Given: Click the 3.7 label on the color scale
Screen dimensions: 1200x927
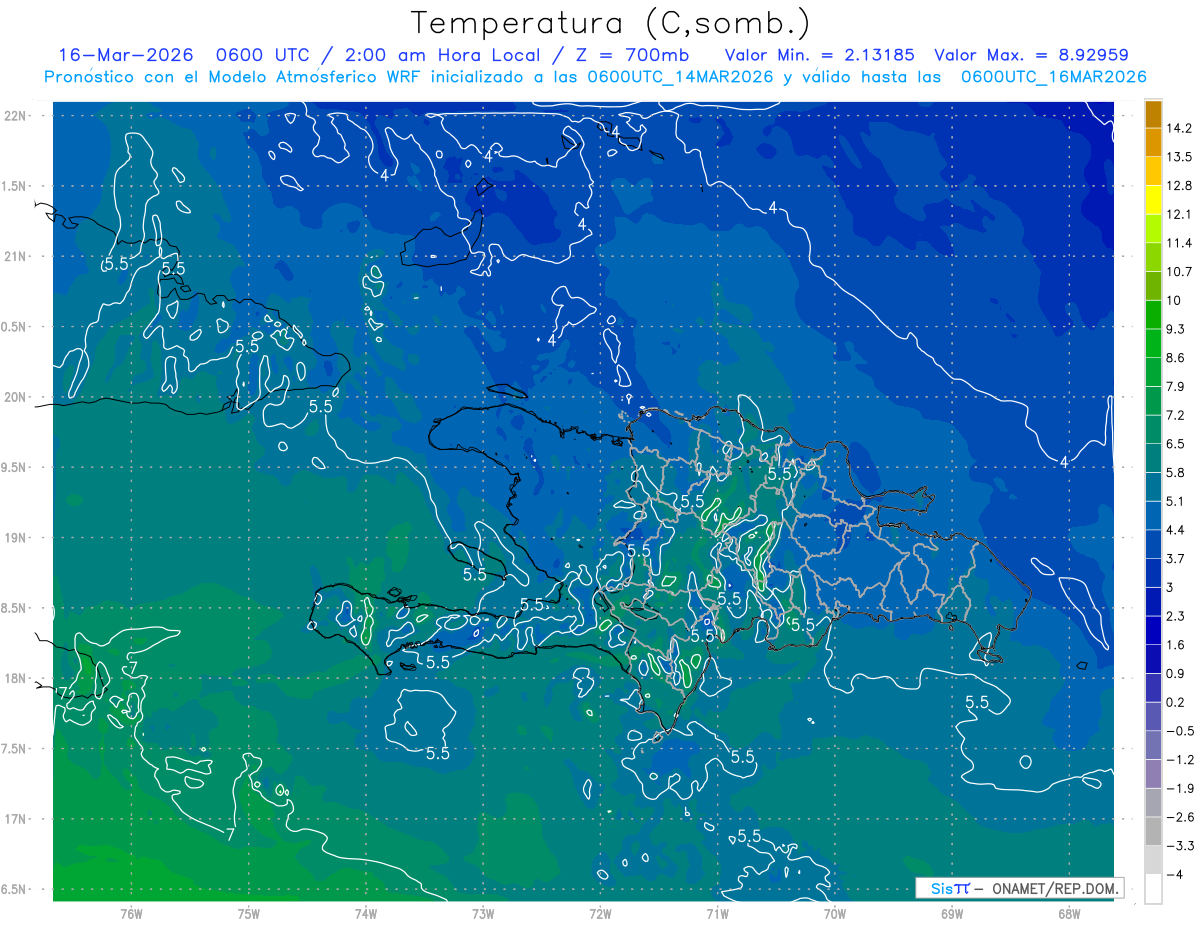Looking at the screenshot, I should coord(1176,558).
